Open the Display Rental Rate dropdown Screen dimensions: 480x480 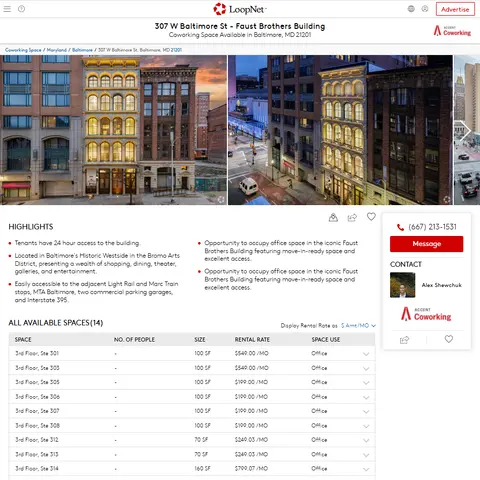pos(358,326)
